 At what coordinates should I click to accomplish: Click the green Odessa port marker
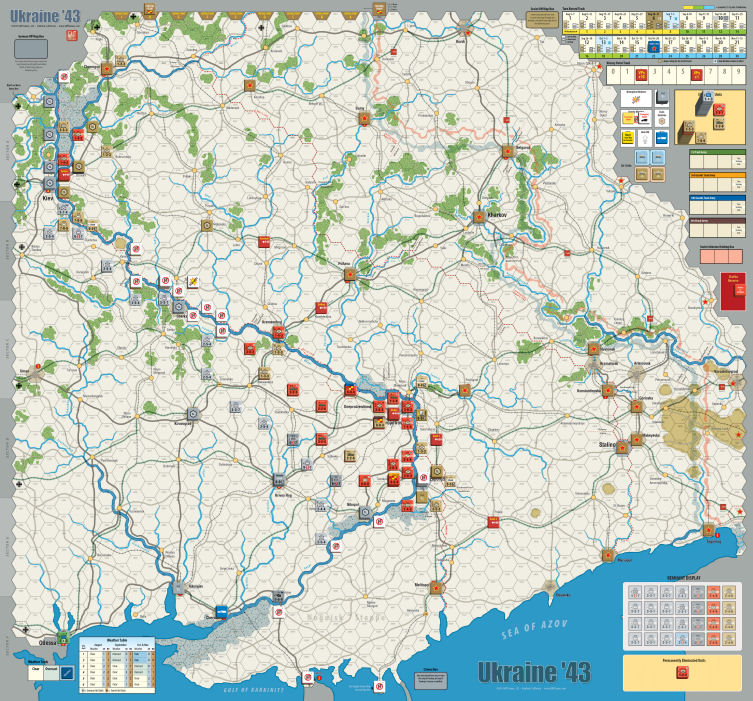click(x=63, y=639)
